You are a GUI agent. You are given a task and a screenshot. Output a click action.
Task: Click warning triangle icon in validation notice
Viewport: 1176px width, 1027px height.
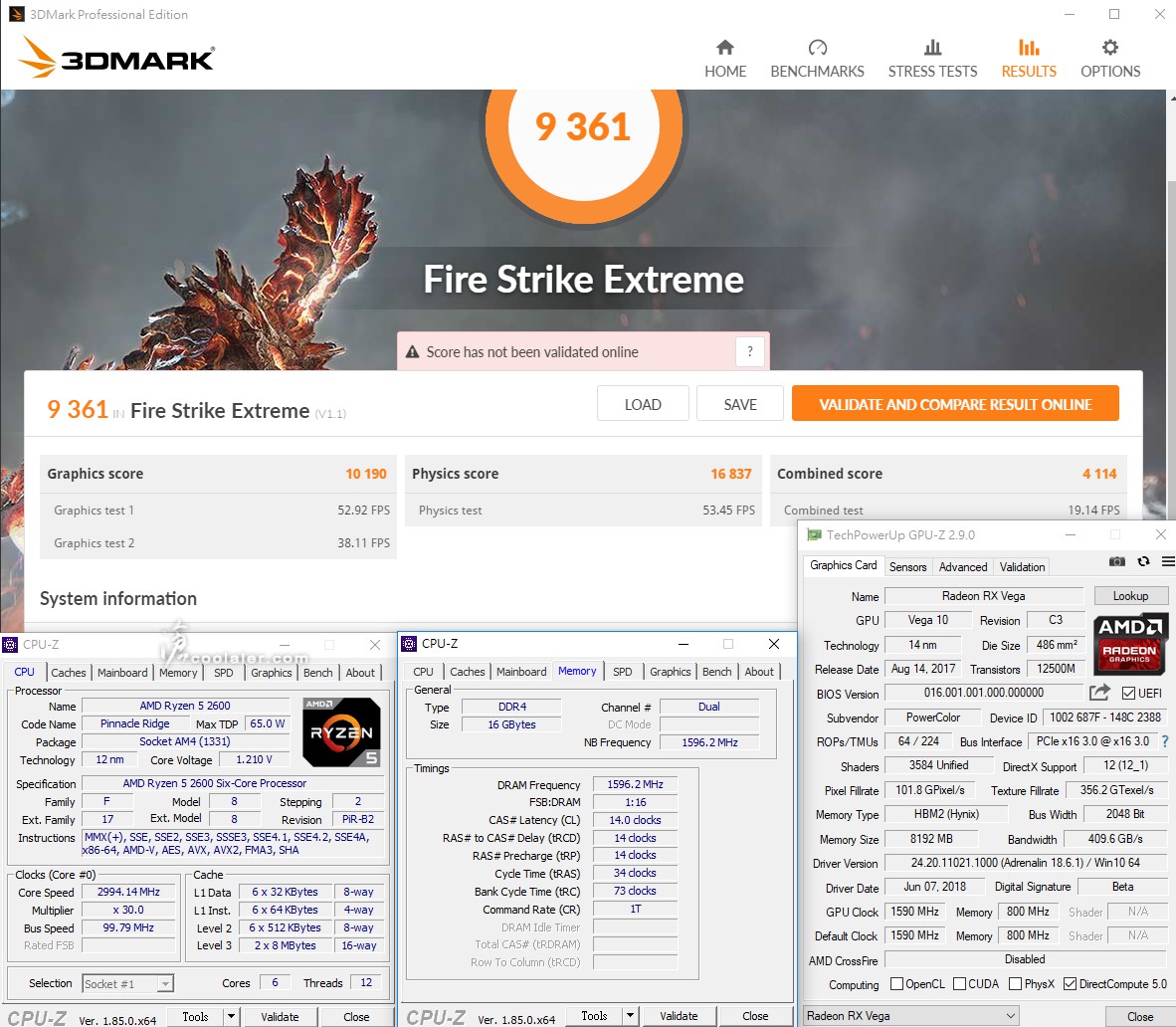pyautogui.click(x=412, y=352)
